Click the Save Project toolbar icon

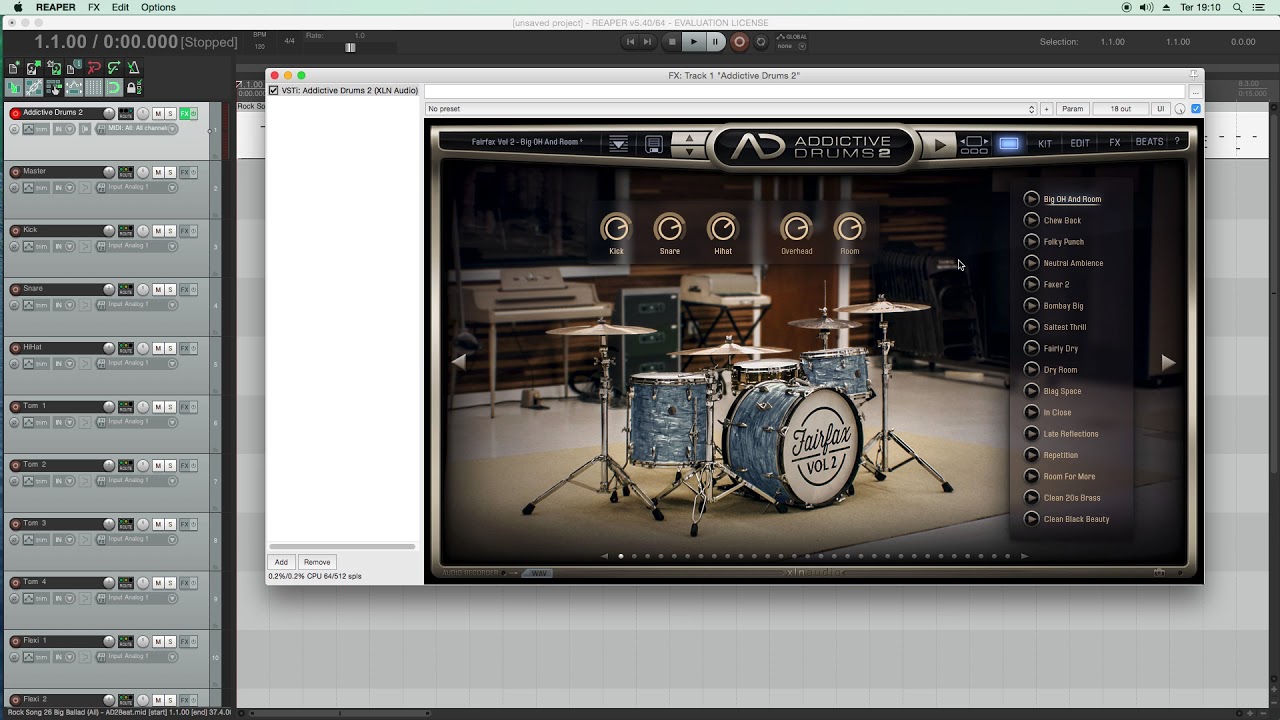54,68
